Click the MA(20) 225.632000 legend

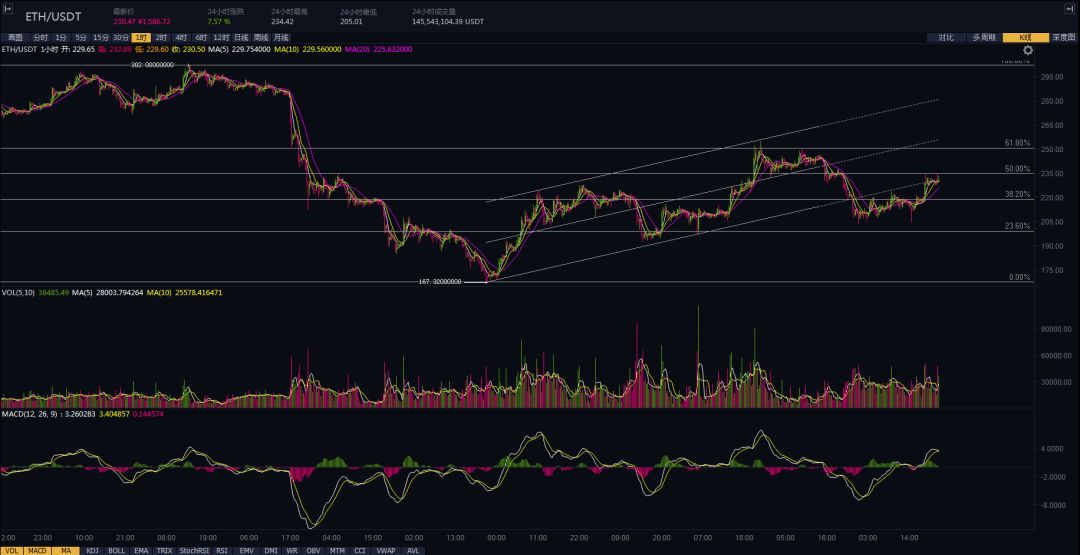(379, 50)
